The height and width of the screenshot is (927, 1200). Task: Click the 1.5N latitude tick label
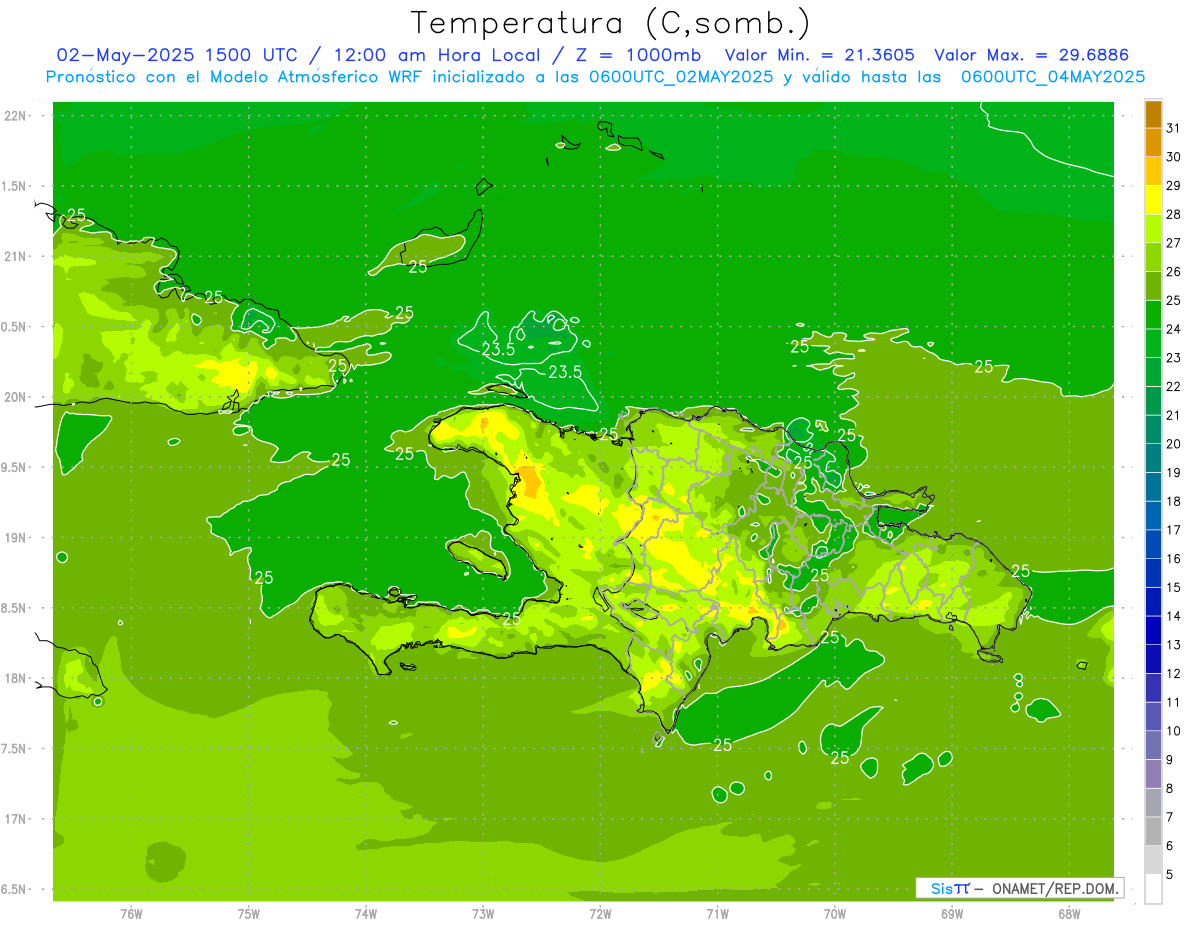pyautogui.click(x=15, y=187)
